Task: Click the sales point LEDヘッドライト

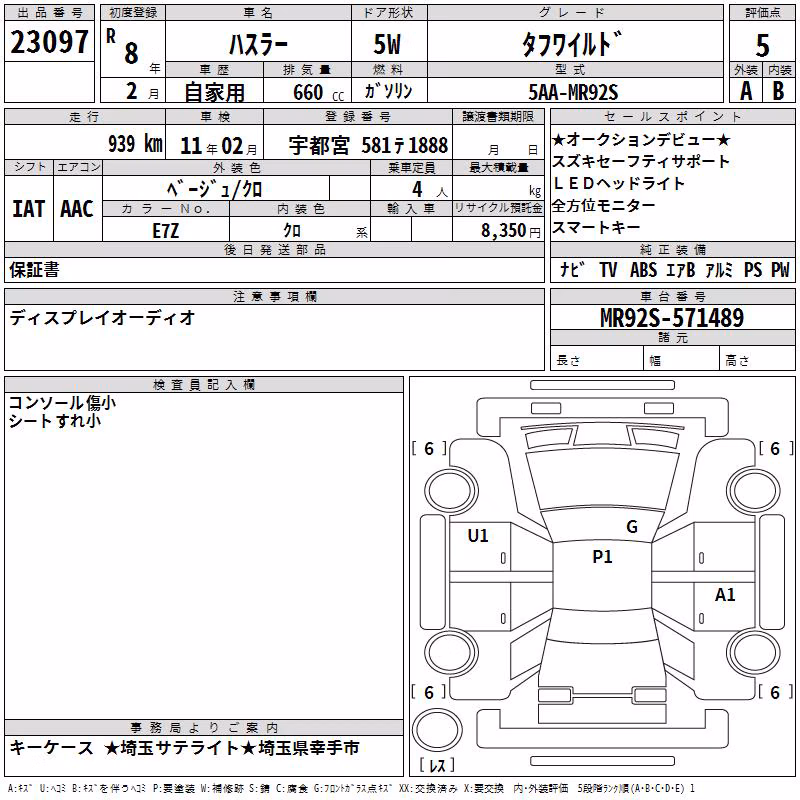Action: 618,183
